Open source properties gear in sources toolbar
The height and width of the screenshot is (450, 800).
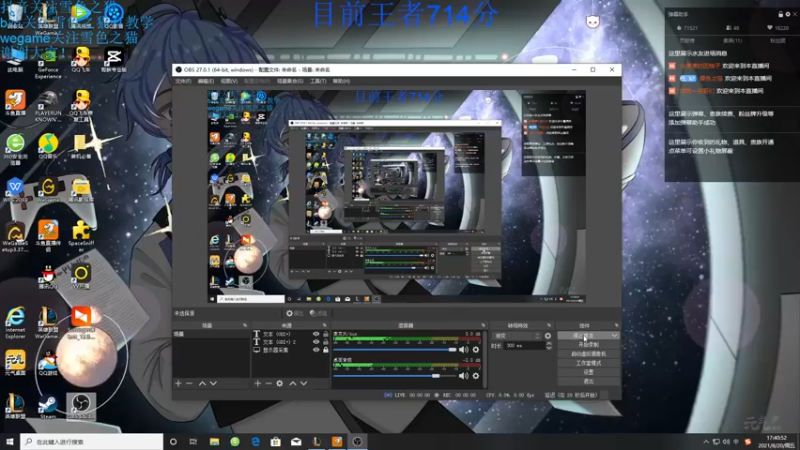[280, 383]
